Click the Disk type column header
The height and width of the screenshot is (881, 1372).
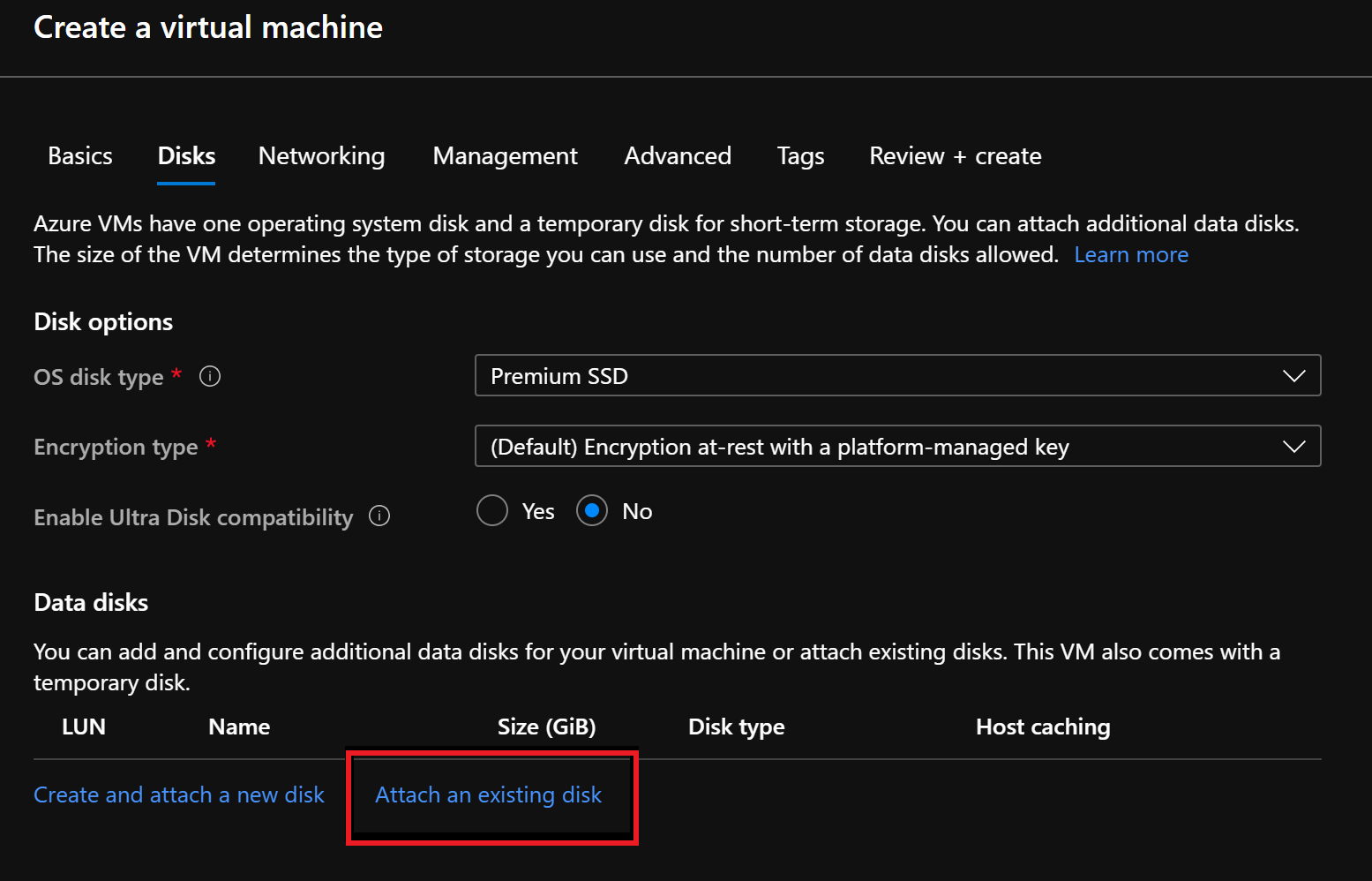coord(736,727)
